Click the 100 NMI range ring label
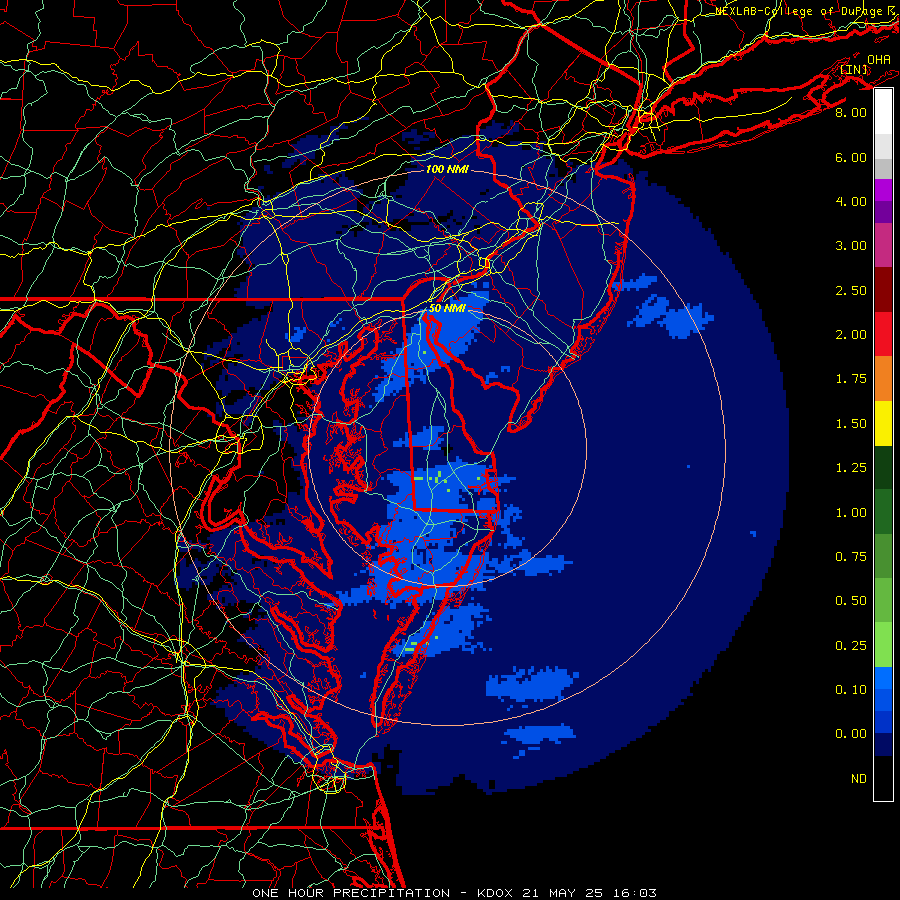The image size is (900, 900). (447, 169)
